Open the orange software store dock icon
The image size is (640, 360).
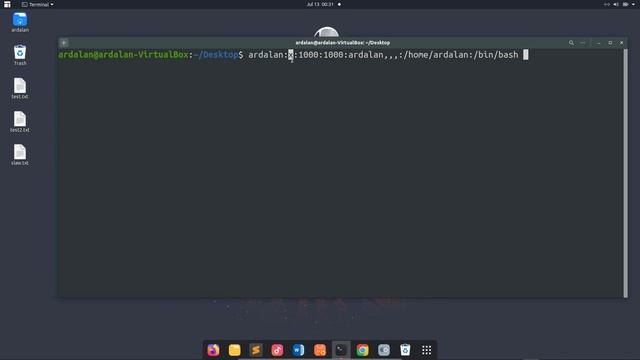(320, 350)
